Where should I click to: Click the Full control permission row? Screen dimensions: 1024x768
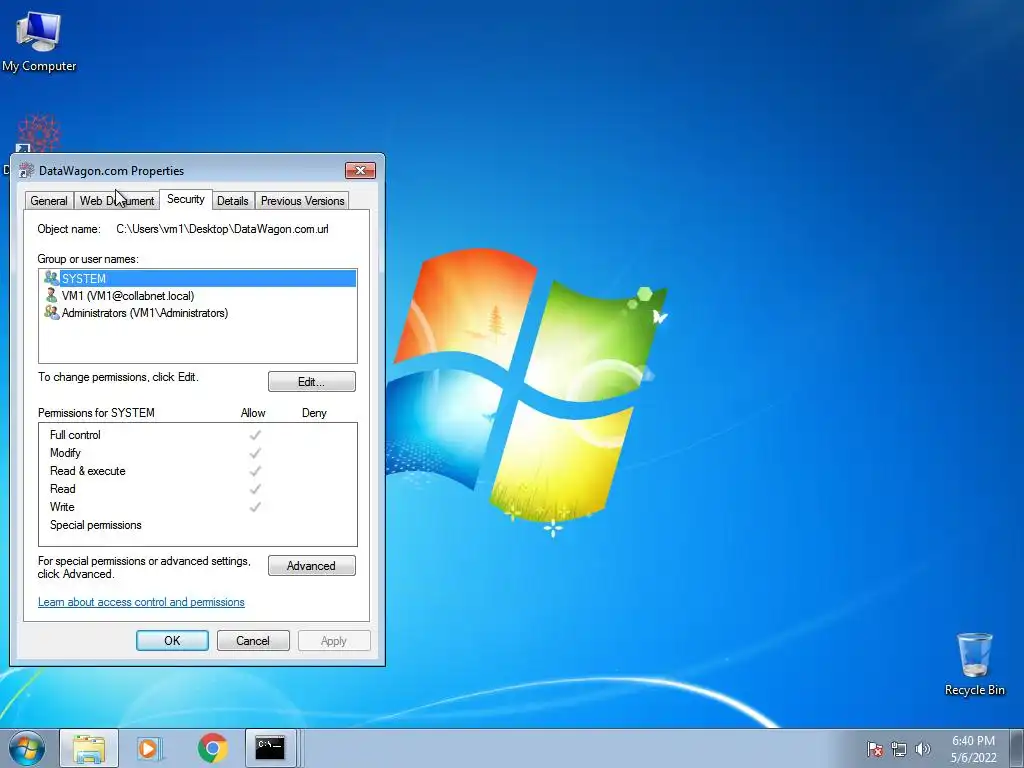click(x=198, y=435)
